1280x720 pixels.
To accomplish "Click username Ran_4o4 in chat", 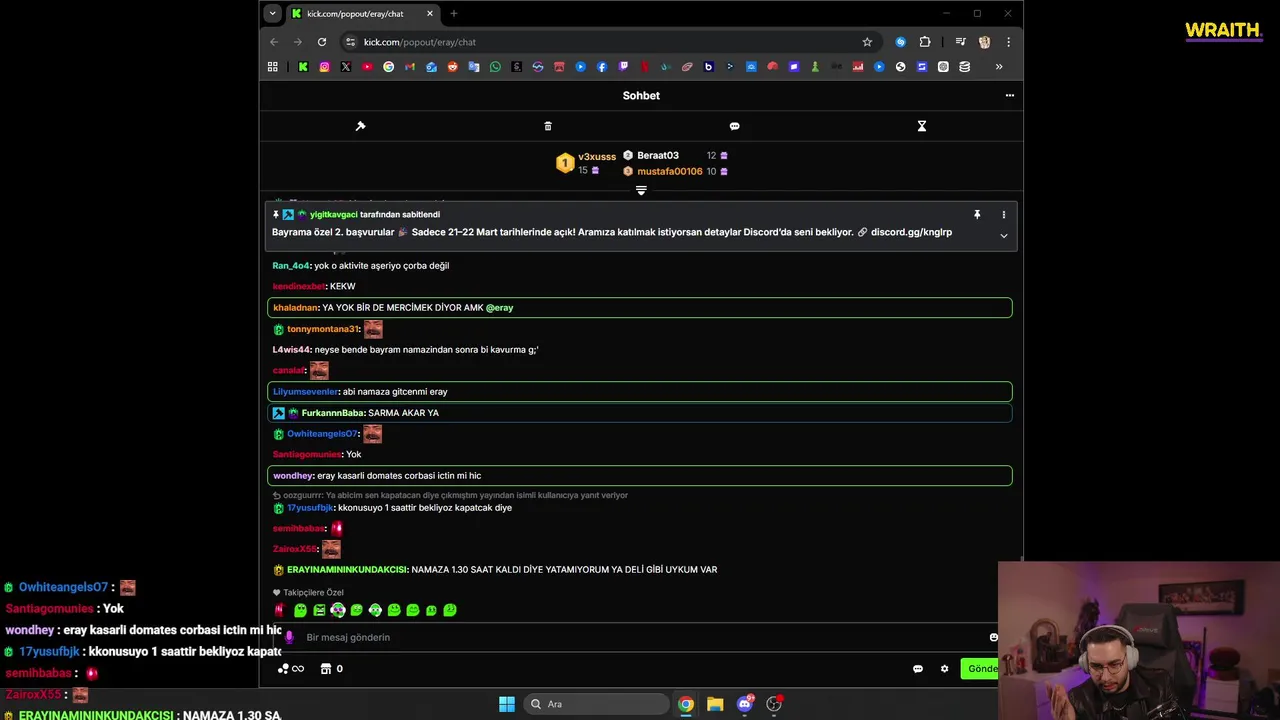I will tap(291, 266).
